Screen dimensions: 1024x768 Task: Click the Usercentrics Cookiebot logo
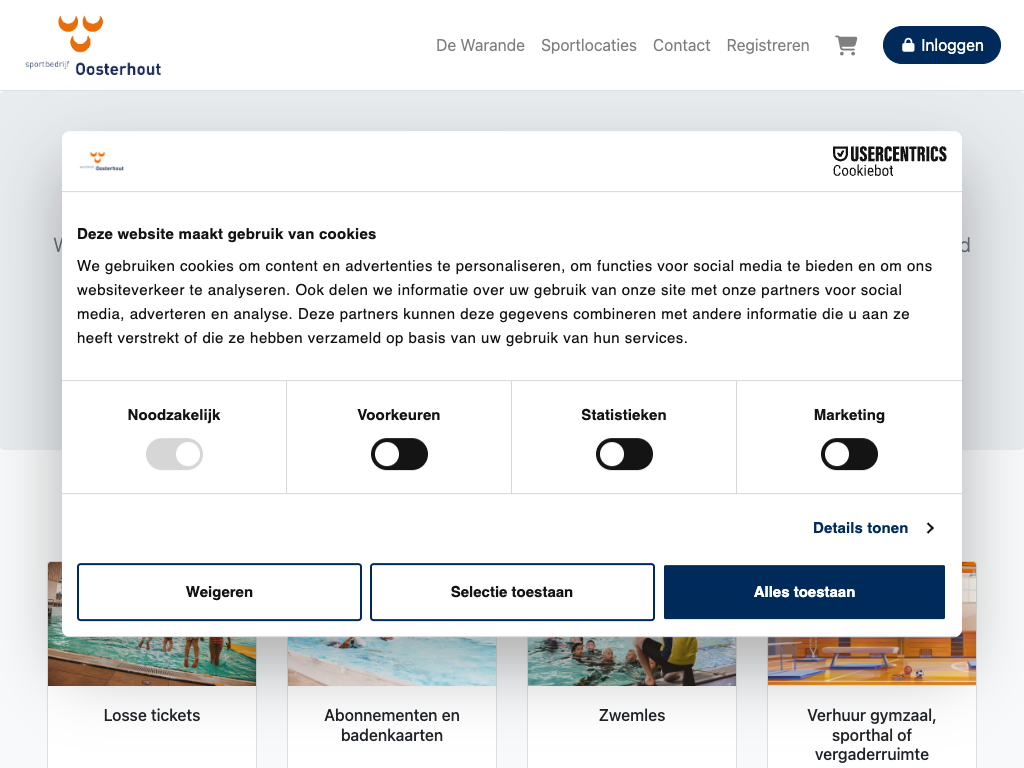click(889, 161)
